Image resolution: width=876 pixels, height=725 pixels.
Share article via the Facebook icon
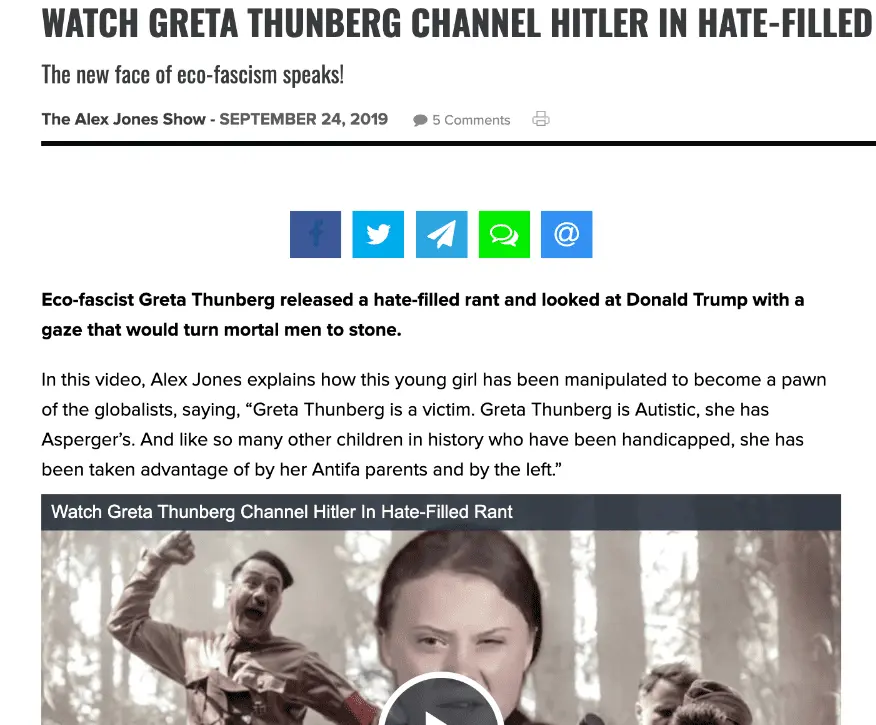315,234
